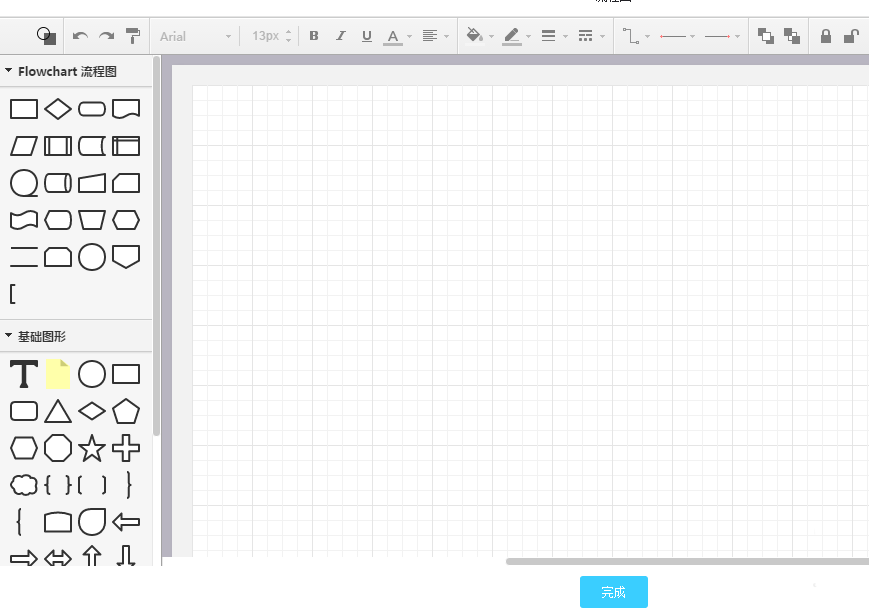Viewport: 869px width, 609px height.
Task: Open the Arial font family dropdown
Action: [195, 36]
